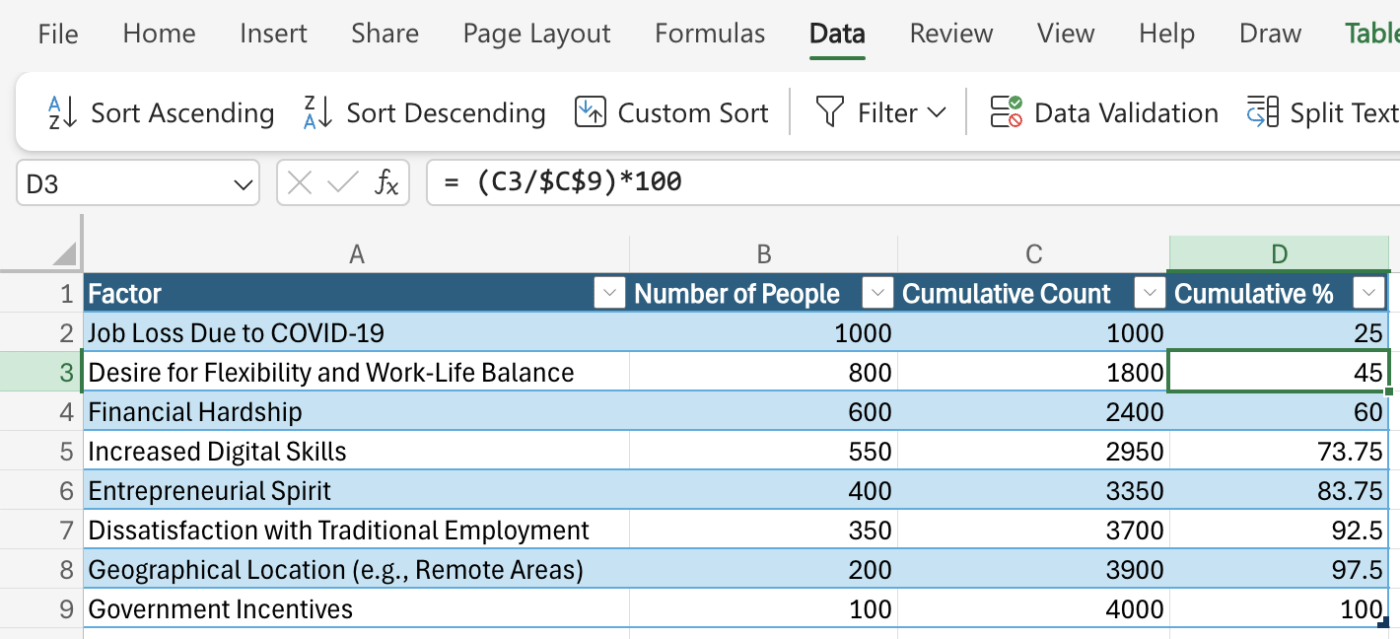
Task: Click the Split Text icon
Action: [x=1262, y=113]
